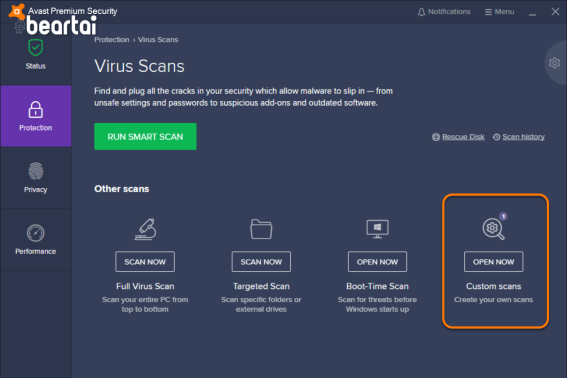This screenshot has height=378, width=567.
Task: Click the Notifications bell icon
Action: [x=421, y=12]
